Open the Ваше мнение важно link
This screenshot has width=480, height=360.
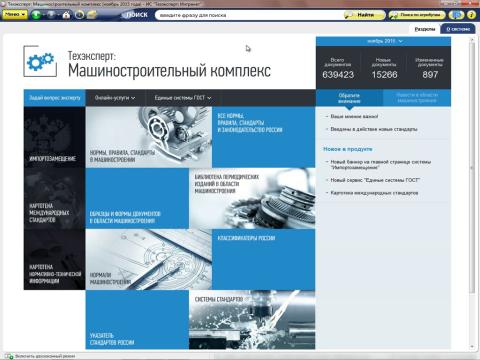[x=354, y=117]
